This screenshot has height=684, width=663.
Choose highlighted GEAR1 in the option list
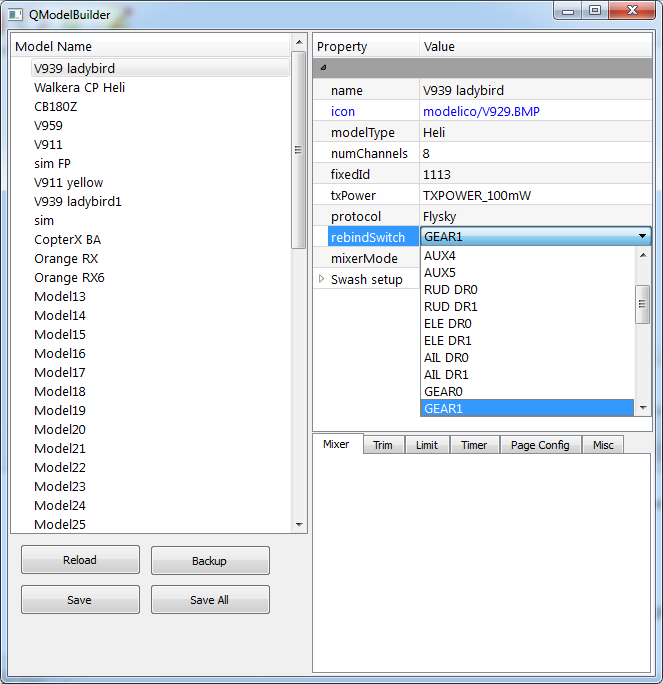(527, 408)
